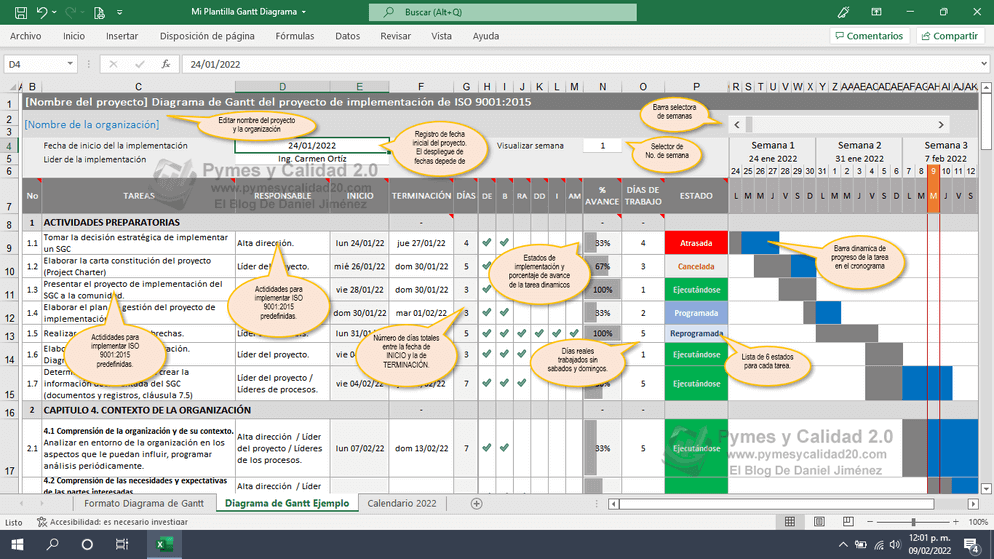The width and height of the screenshot is (994, 559).
Task: Click the Visualizar semana value cell
Action: [x=602, y=146]
